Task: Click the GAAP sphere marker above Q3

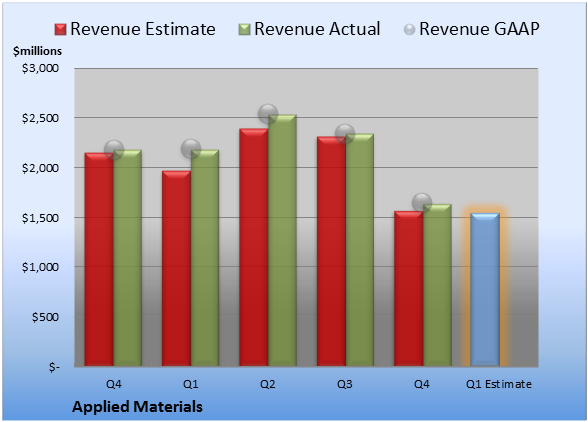Action: (345, 134)
